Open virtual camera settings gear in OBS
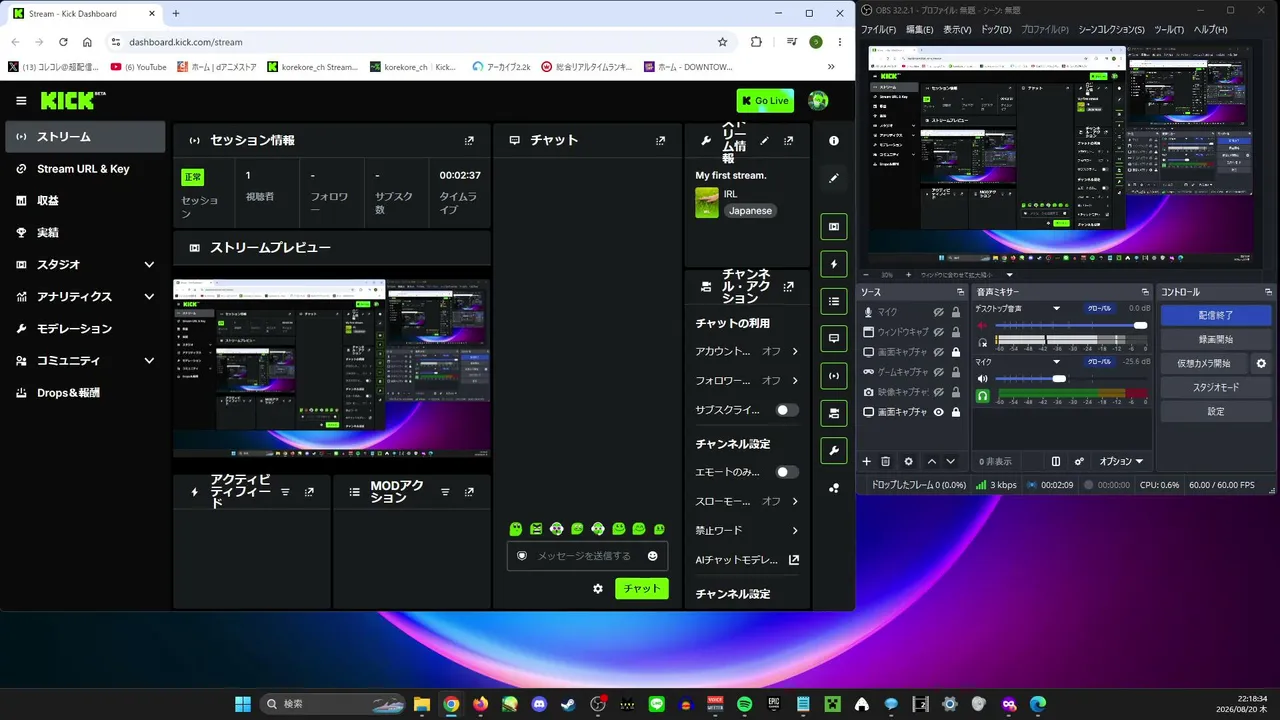This screenshot has height=720, width=1280. point(1261,363)
